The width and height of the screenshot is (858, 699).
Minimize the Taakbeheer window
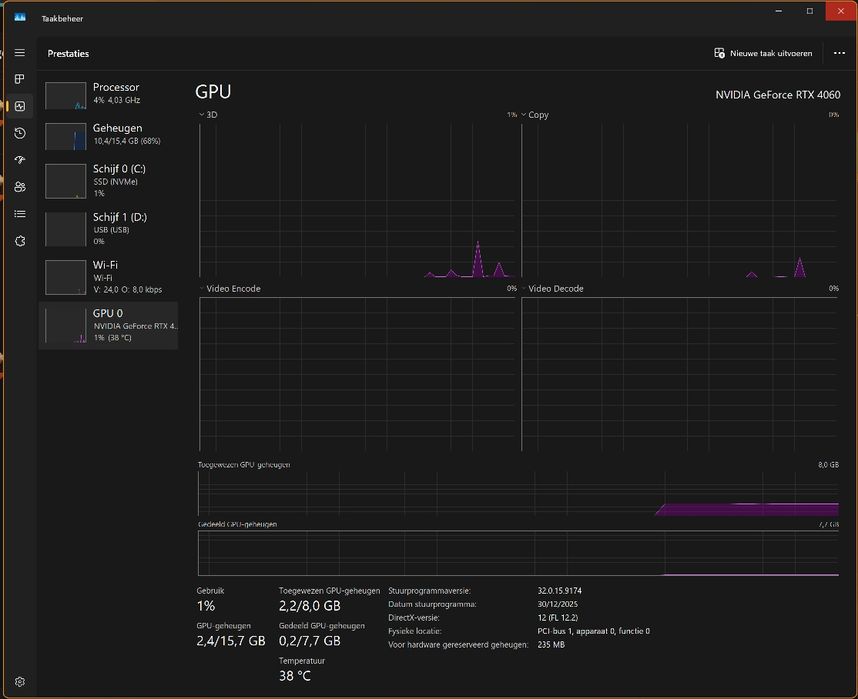(779, 11)
